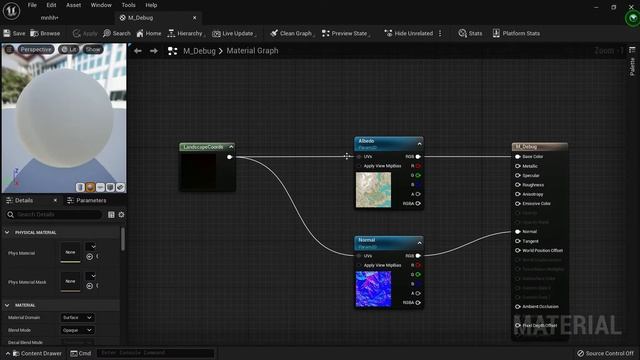The width and height of the screenshot is (640, 360).
Task: Open the Help menu
Action: [x=151, y=5]
